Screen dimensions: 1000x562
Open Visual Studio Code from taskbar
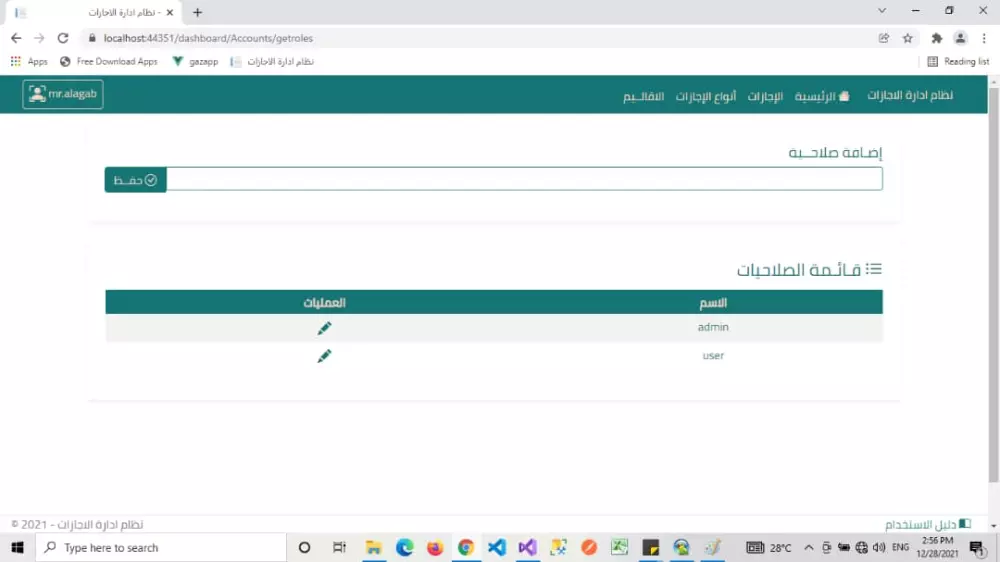(497, 547)
